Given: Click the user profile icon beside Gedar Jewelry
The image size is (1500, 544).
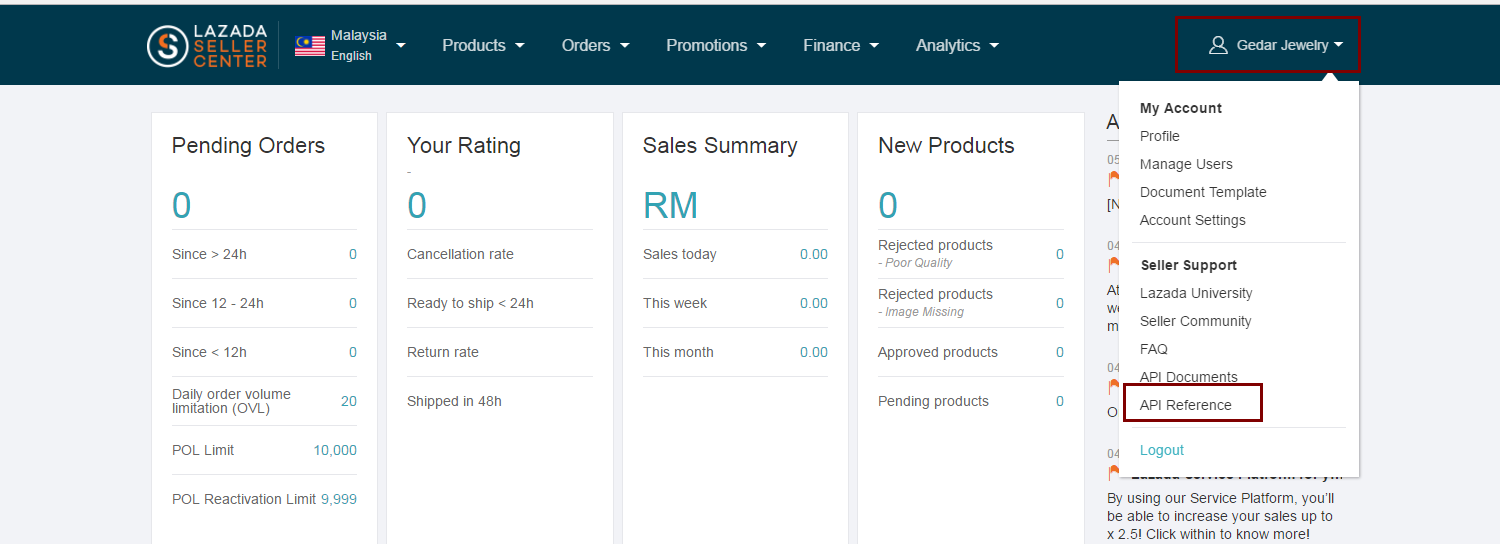Looking at the screenshot, I should point(1218,45).
